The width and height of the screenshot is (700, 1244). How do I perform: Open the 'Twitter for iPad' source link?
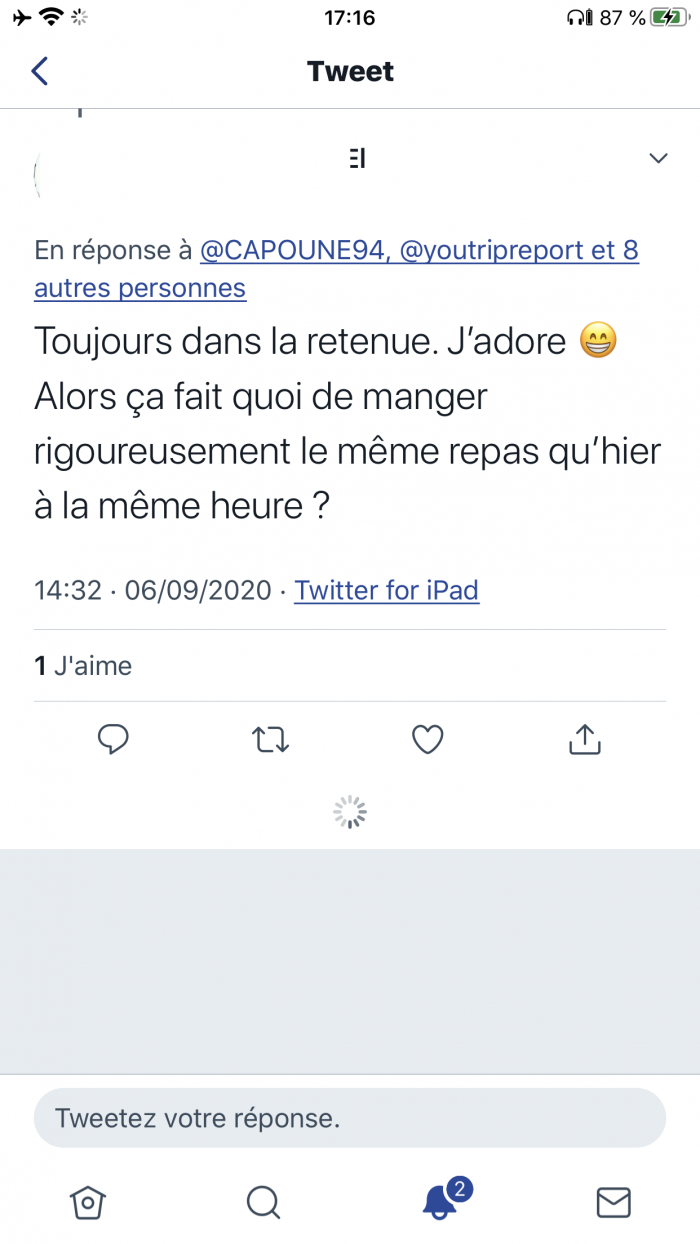pos(387,590)
